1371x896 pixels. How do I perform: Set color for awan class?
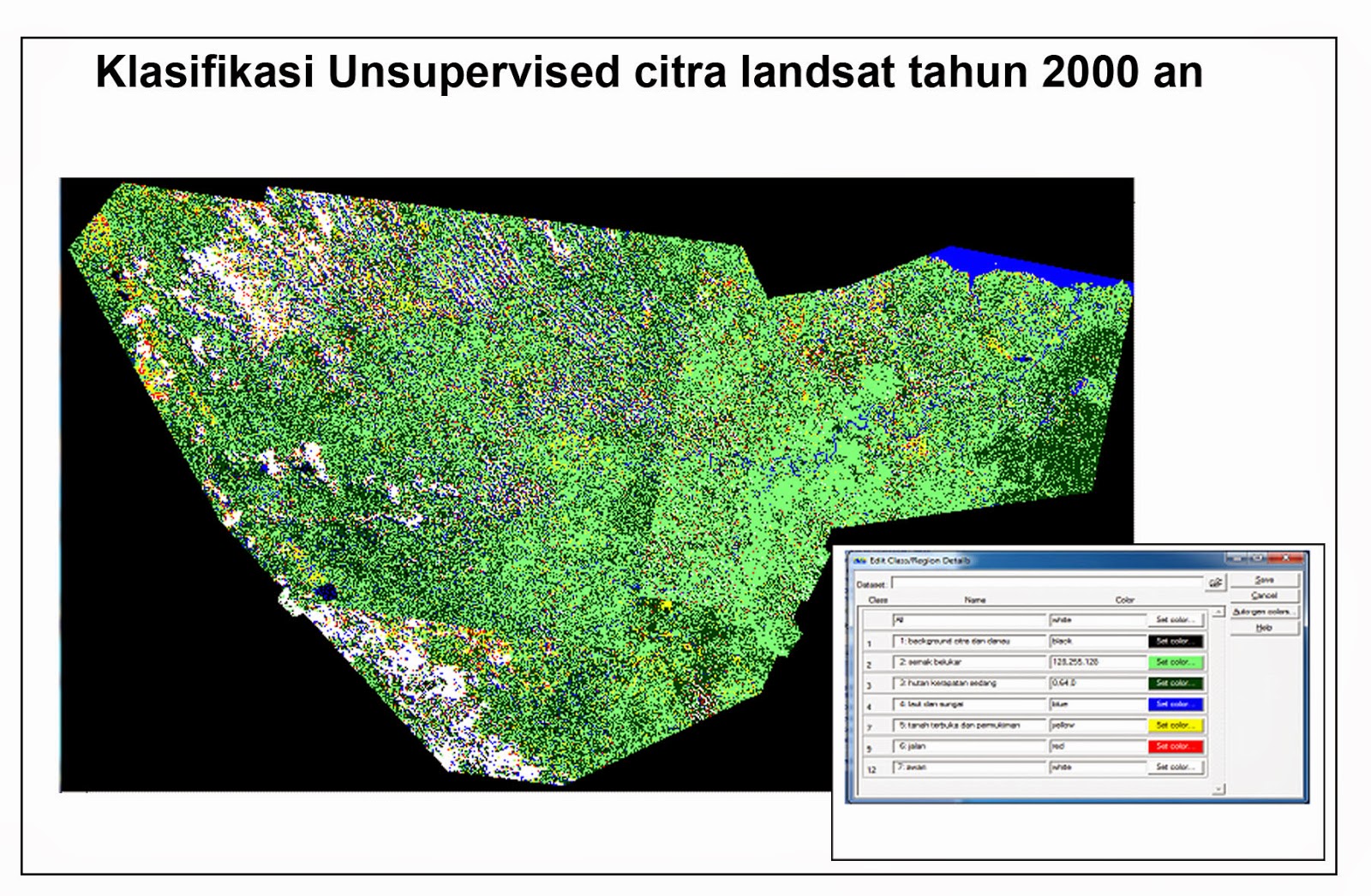1176,767
